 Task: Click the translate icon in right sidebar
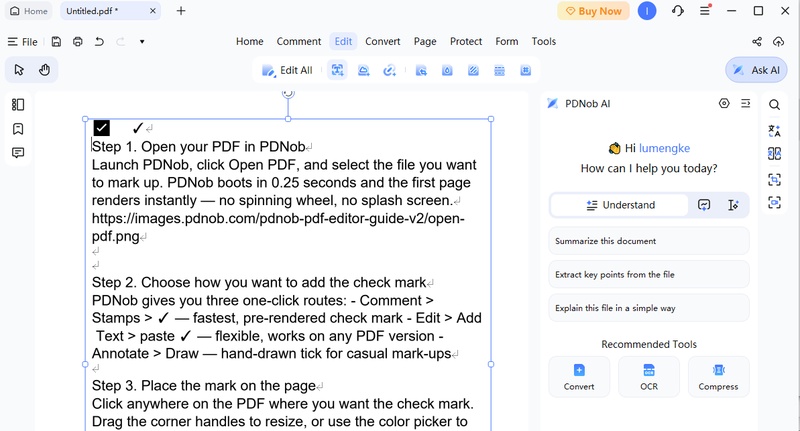coord(774,131)
